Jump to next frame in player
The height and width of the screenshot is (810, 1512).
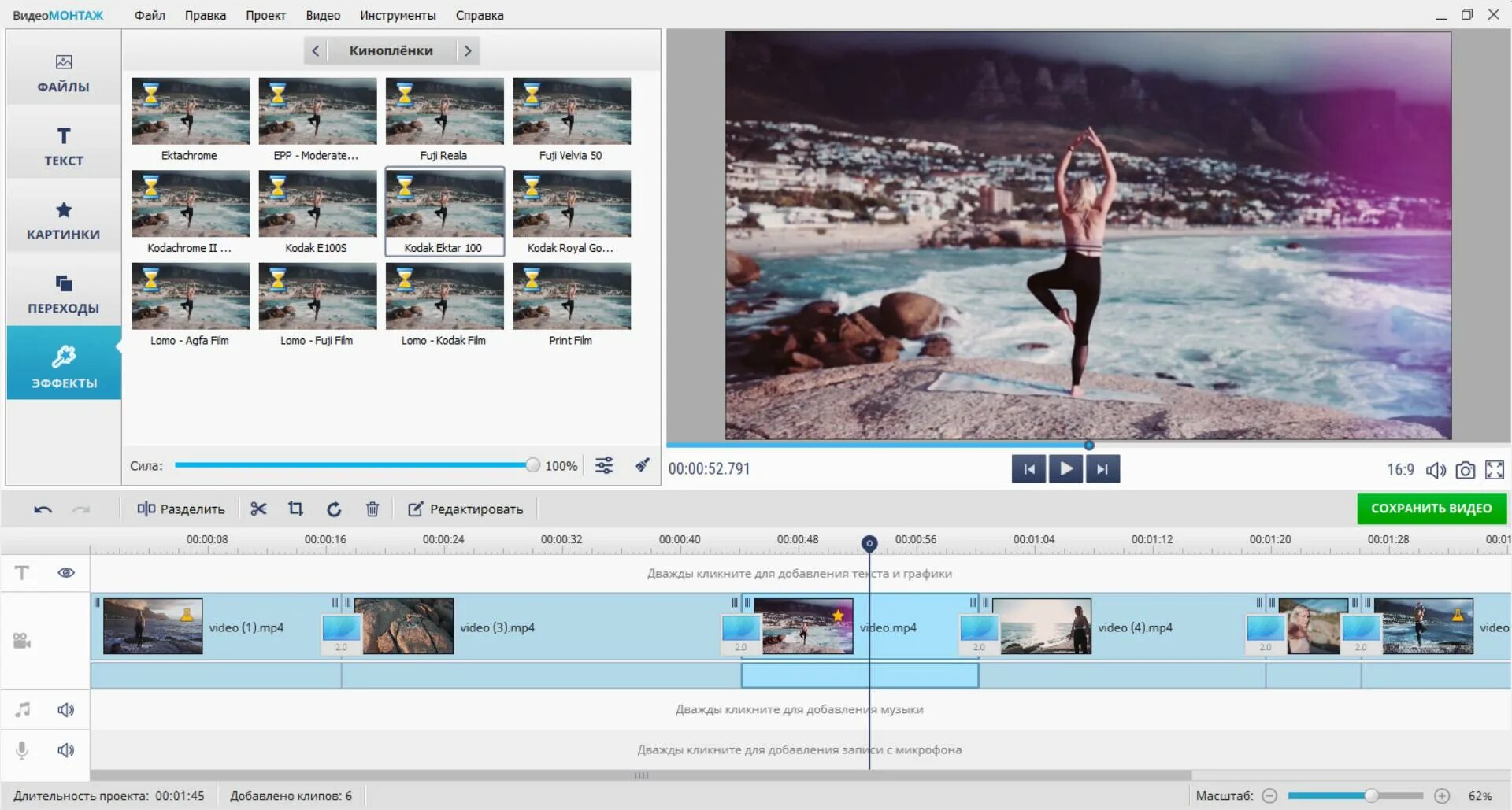pyautogui.click(x=1102, y=469)
